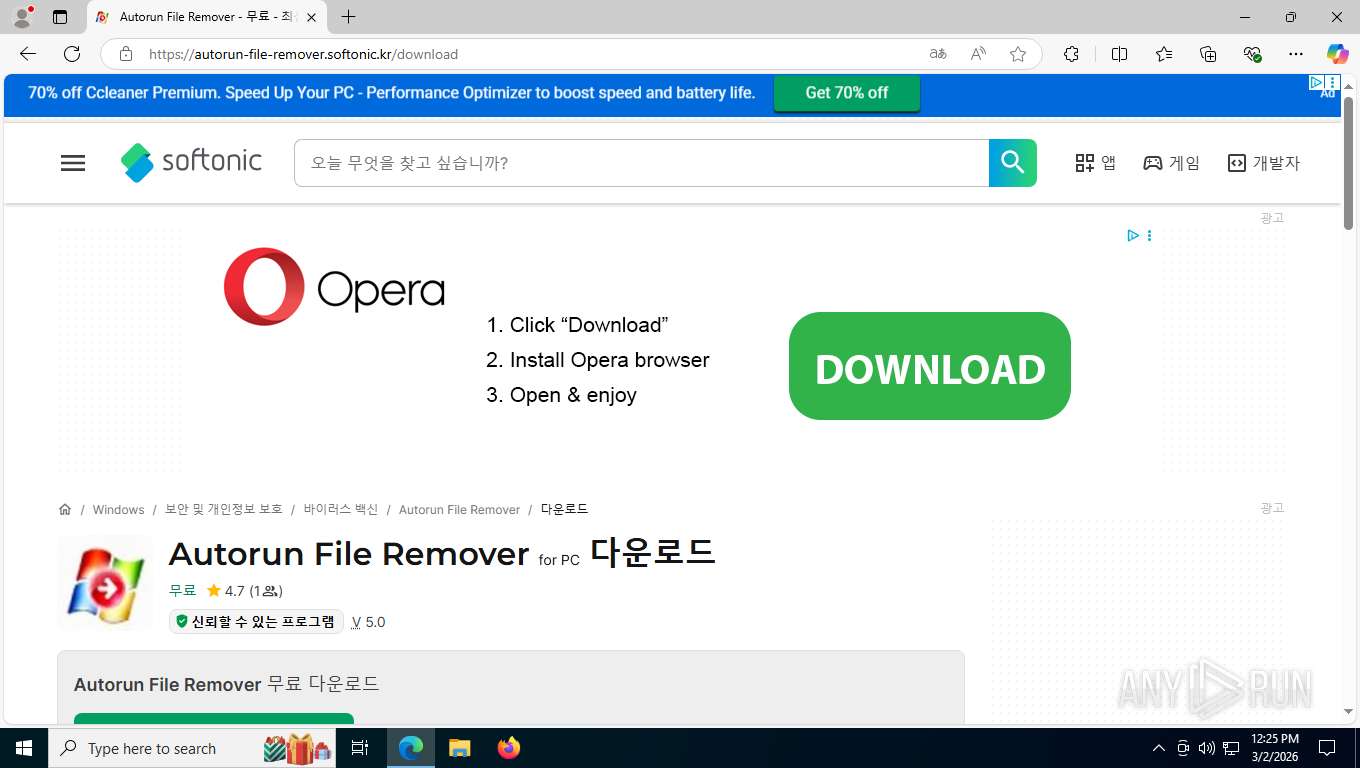Click scrollbar down arrow
The image size is (1360, 768).
point(1348,711)
